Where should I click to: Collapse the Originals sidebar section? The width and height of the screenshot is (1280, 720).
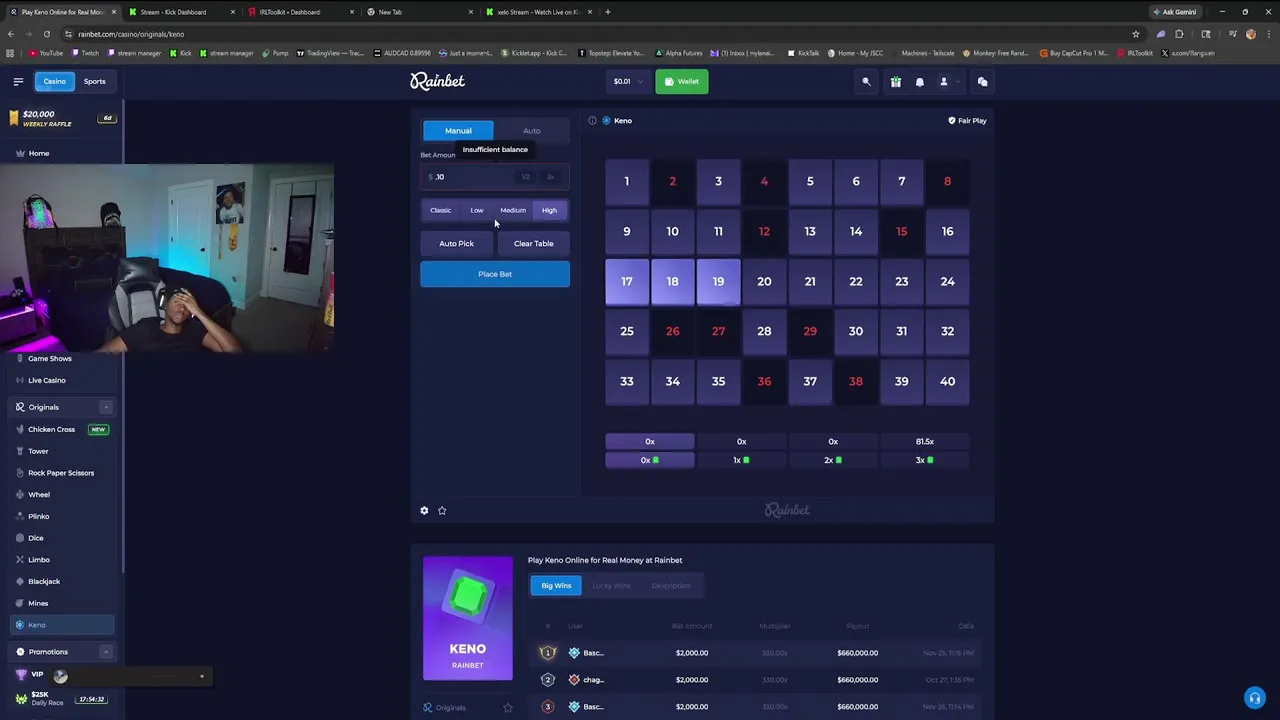click(x=106, y=407)
